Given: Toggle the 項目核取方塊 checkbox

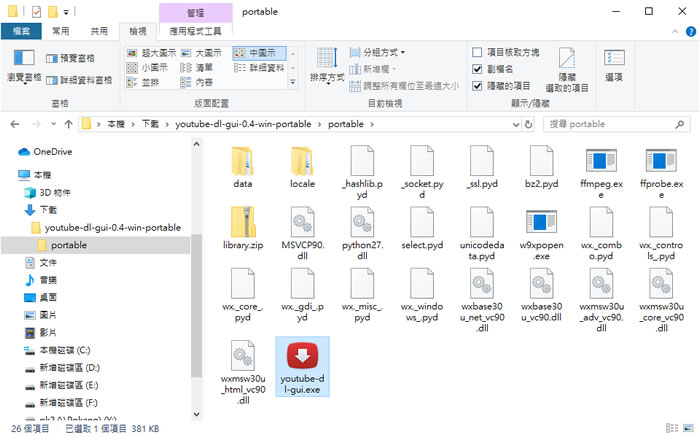Looking at the screenshot, I should coord(477,52).
